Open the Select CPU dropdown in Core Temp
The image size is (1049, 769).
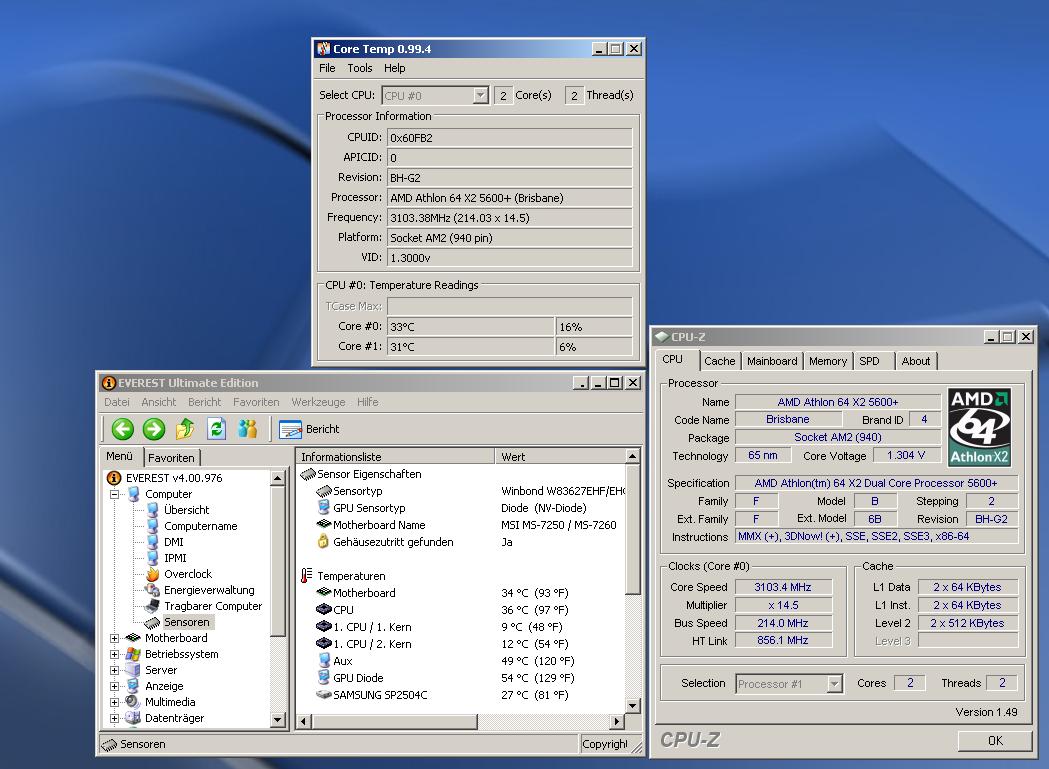pos(480,96)
